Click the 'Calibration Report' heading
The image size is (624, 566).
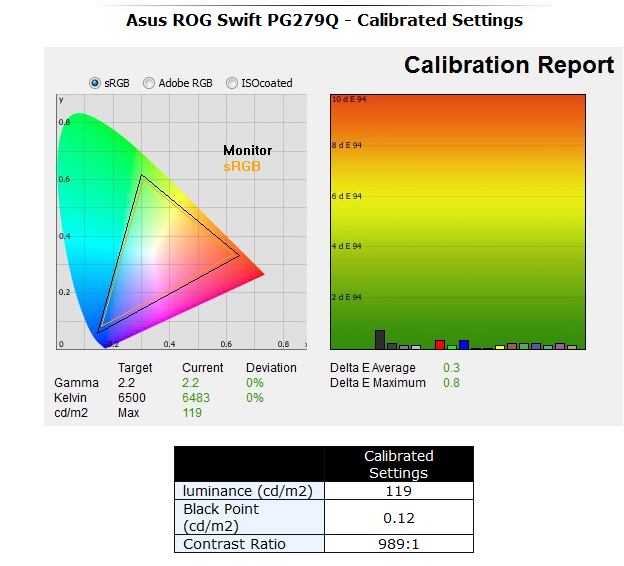[x=509, y=65]
